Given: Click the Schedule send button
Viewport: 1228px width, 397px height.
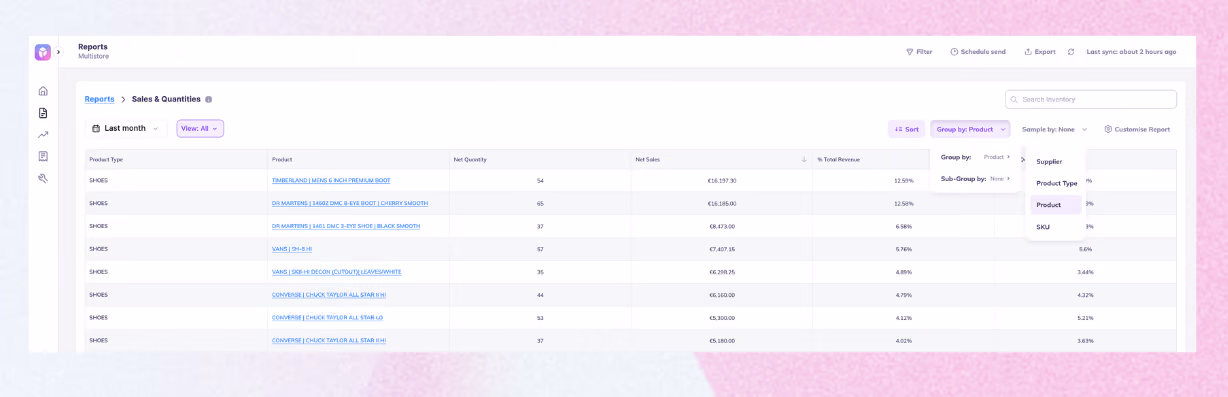Looking at the screenshot, I should pyautogui.click(x=978, y=52).
